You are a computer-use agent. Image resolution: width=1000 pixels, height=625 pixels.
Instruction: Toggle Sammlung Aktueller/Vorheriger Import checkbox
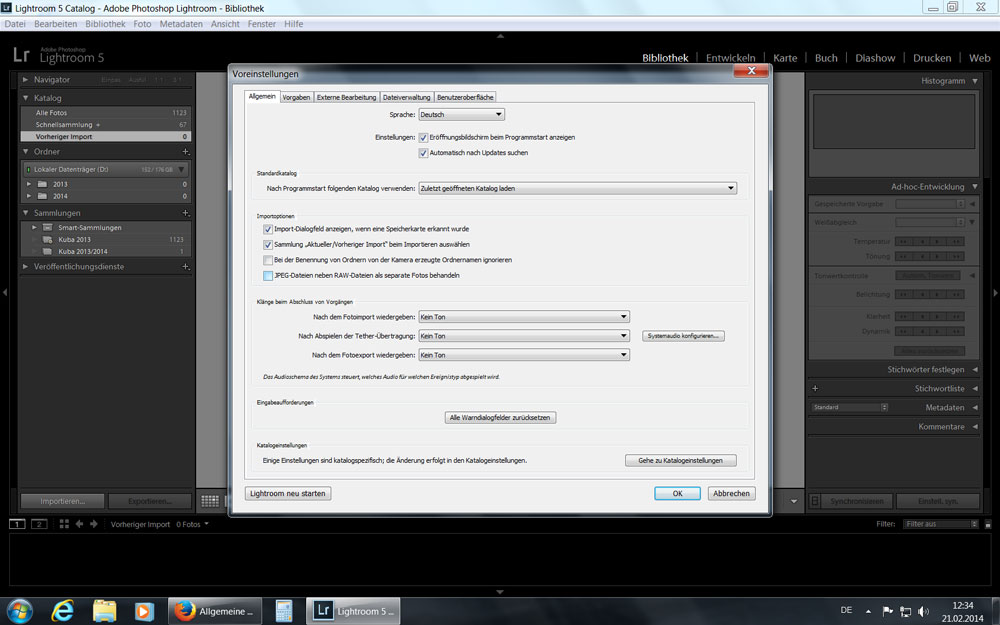click(268, 244)
